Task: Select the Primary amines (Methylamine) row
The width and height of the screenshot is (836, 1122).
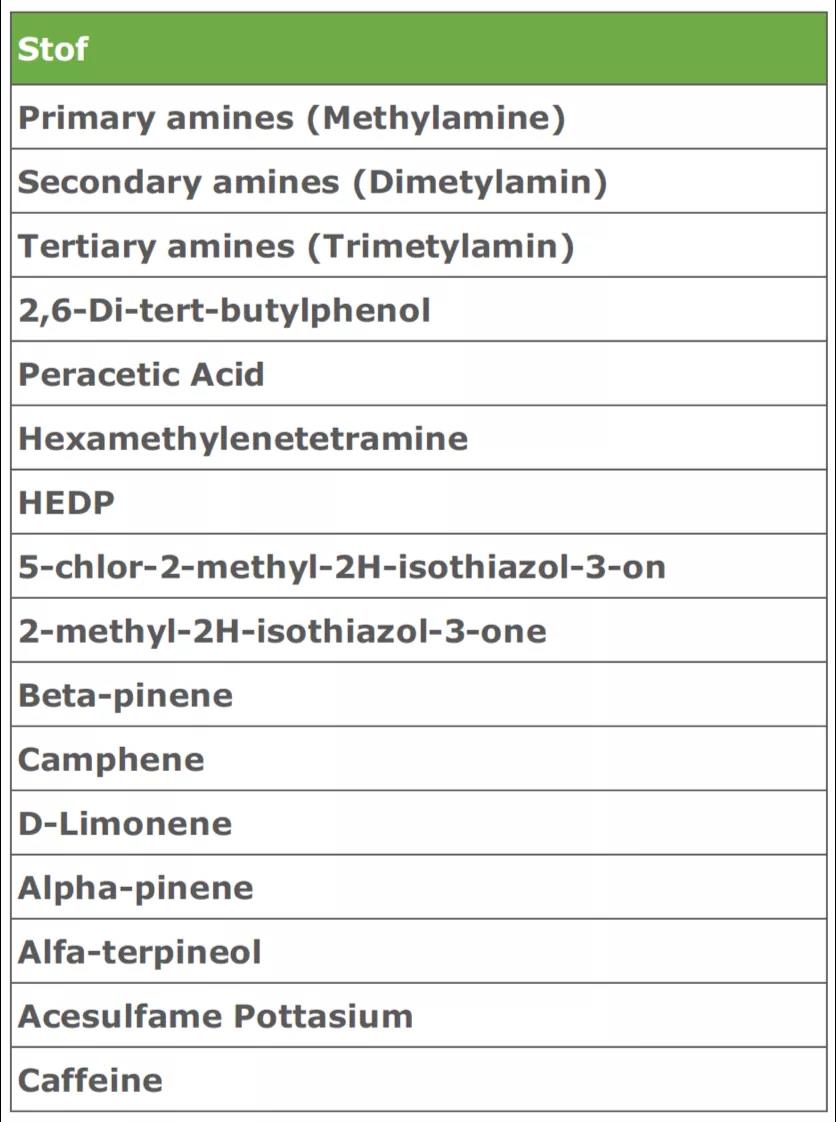Action: pos(292,119)
